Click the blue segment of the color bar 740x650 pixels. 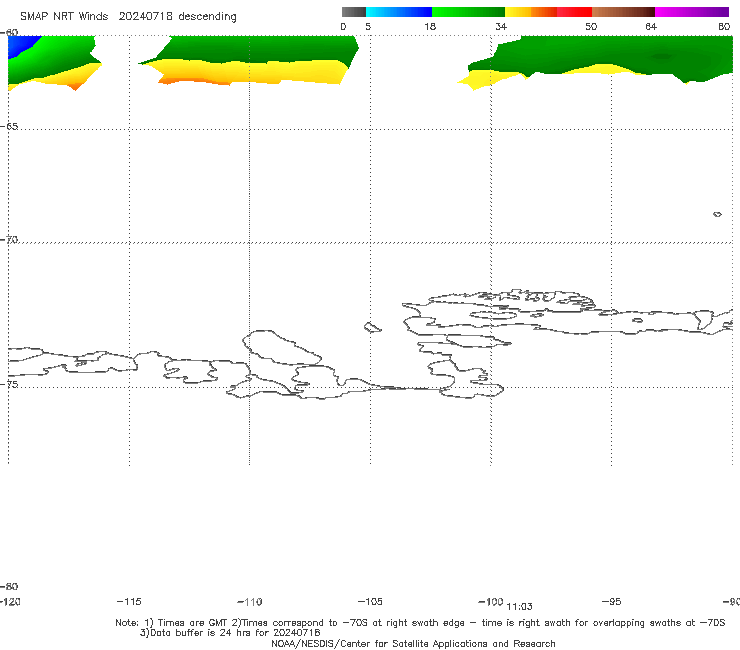click(399, 12)
